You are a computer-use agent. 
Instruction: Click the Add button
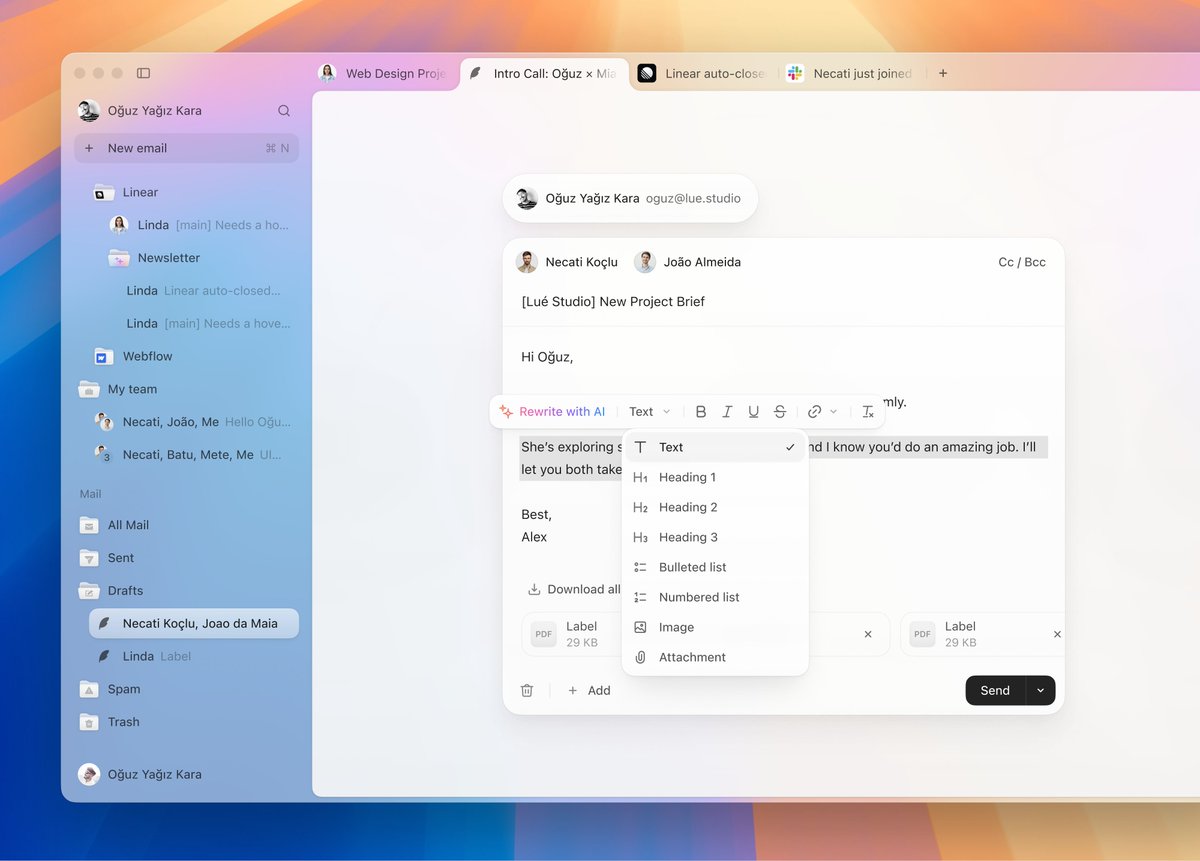click(x=589, y=690)
